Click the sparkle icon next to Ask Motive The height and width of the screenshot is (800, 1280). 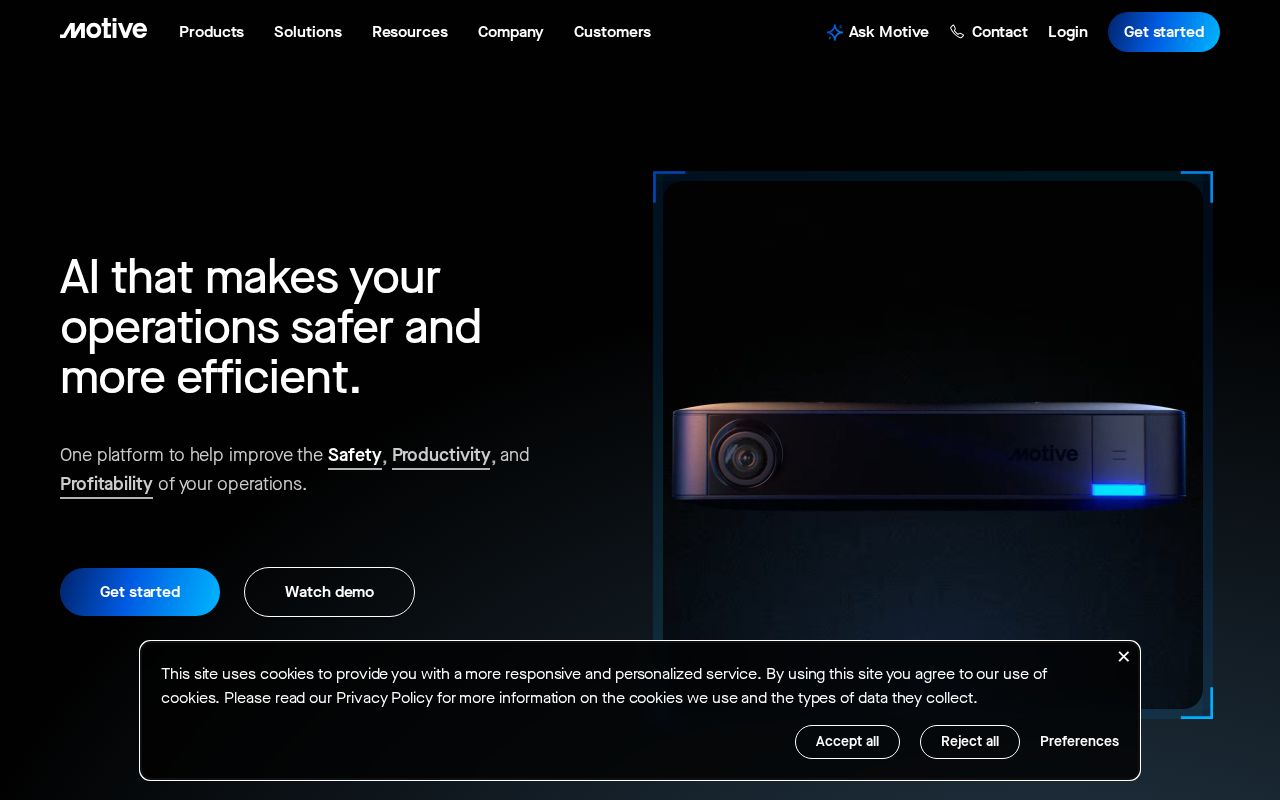click(x=835, y=32)
